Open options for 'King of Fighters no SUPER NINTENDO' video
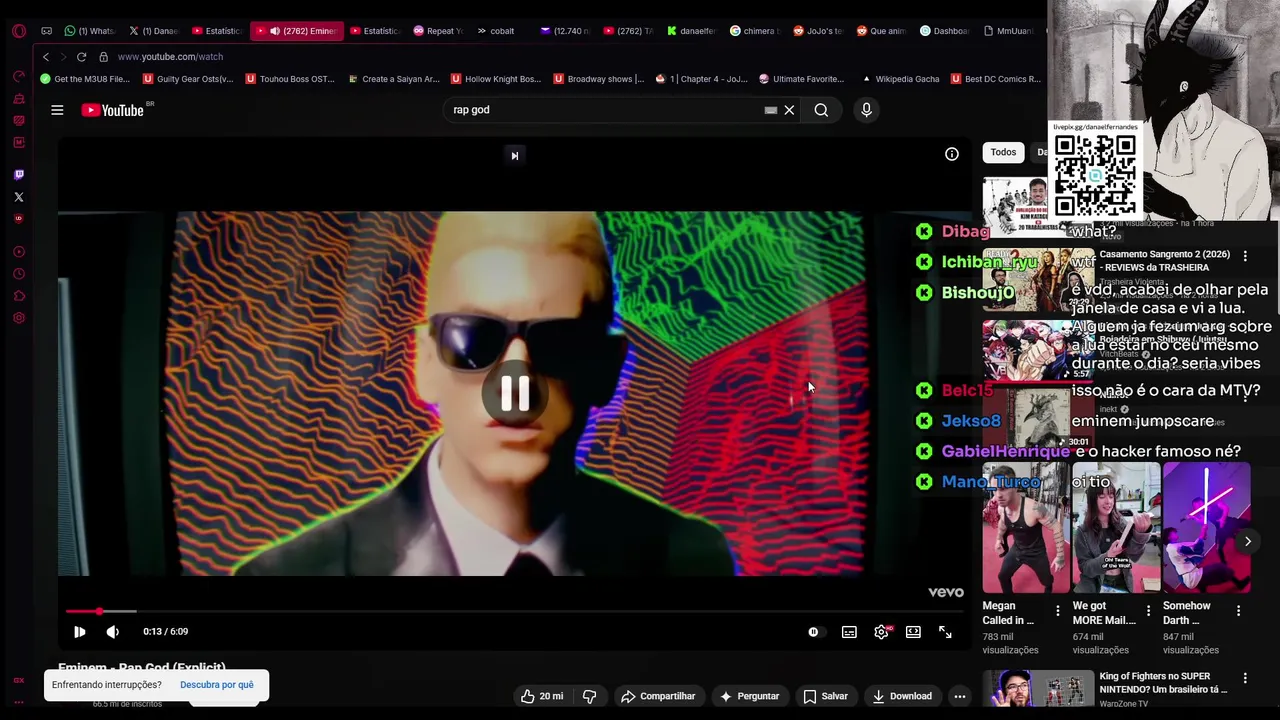Image resolution: width=1280 pixels, height=720 pixels. 1245,679
